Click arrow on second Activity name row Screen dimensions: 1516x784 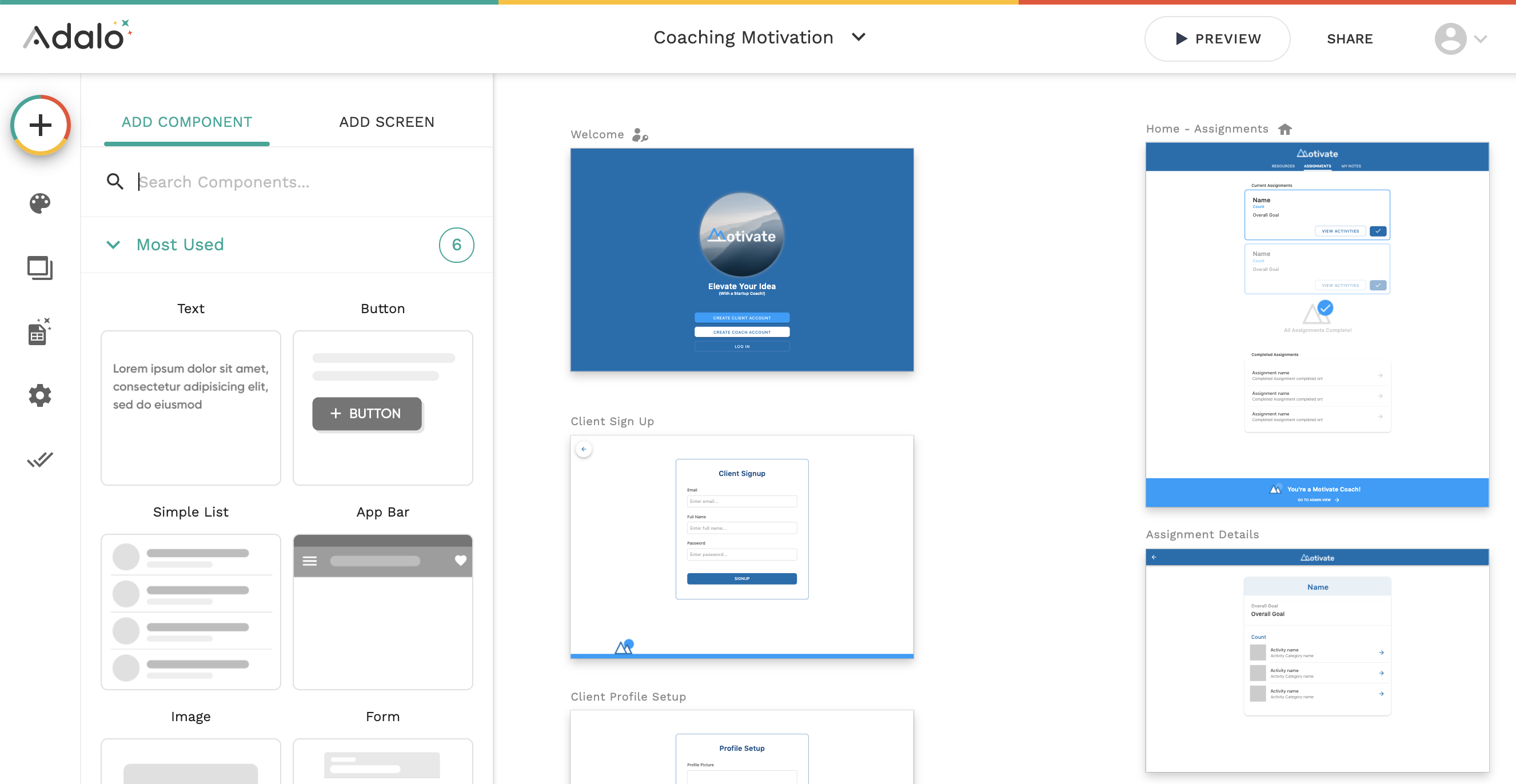1381,673
